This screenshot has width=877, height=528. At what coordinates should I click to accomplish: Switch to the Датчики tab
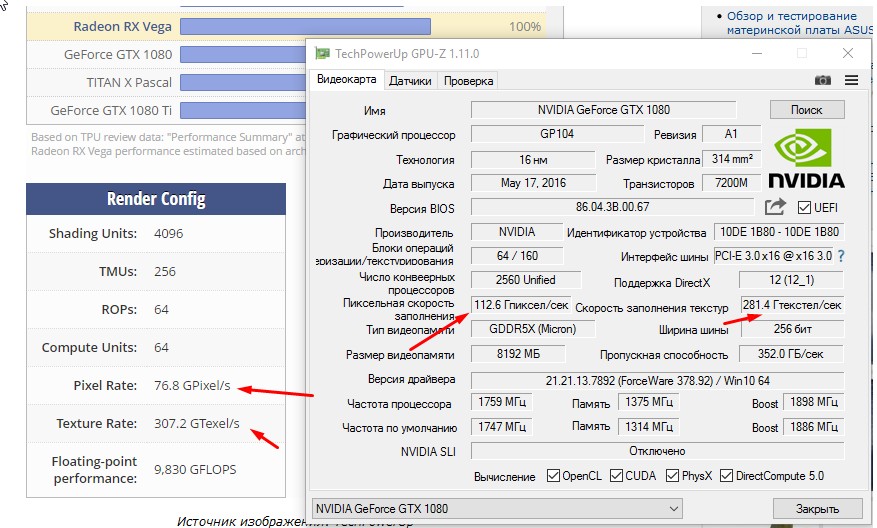[410, 80]
